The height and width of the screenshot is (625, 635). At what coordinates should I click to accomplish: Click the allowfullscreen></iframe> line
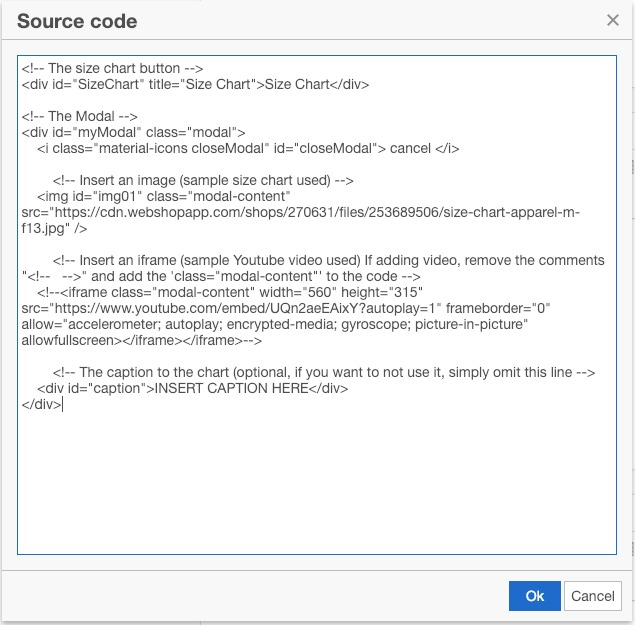click(x=142, y=340)
